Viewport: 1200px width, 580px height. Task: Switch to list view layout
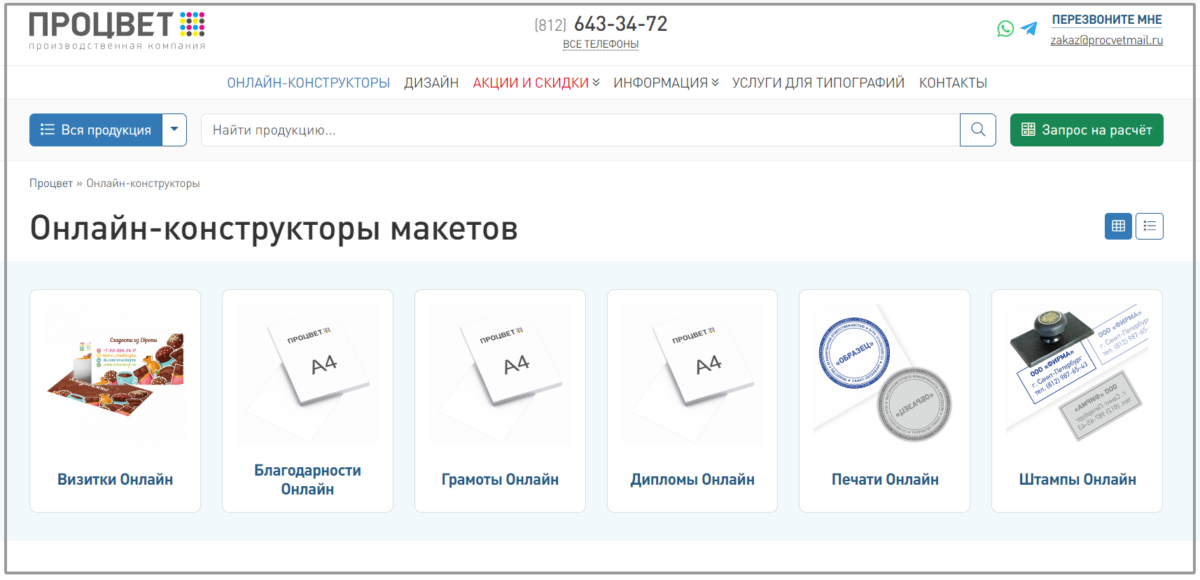1150,226
